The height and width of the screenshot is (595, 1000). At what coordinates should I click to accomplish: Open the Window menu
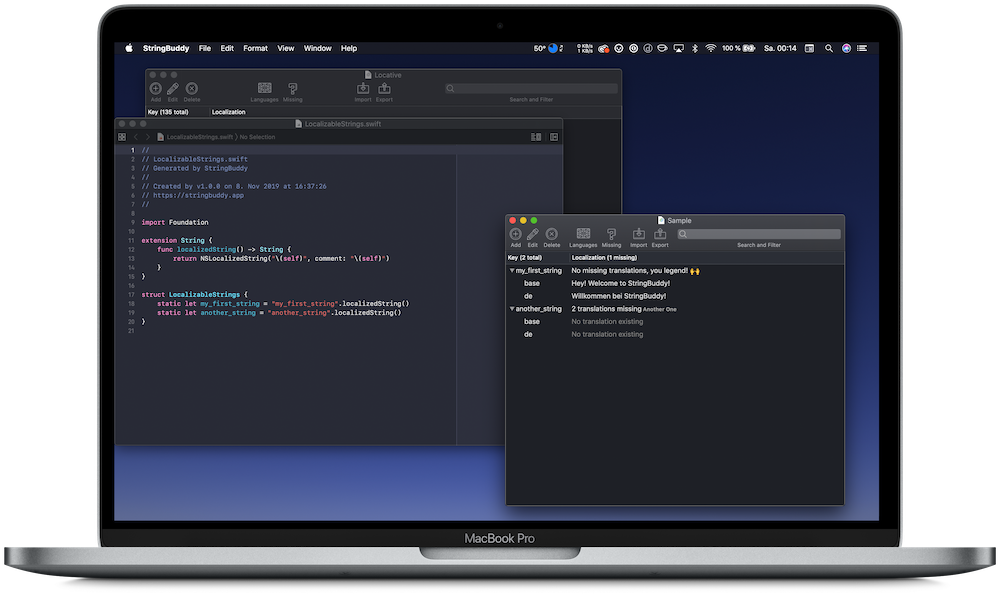(x=318, y=48)
